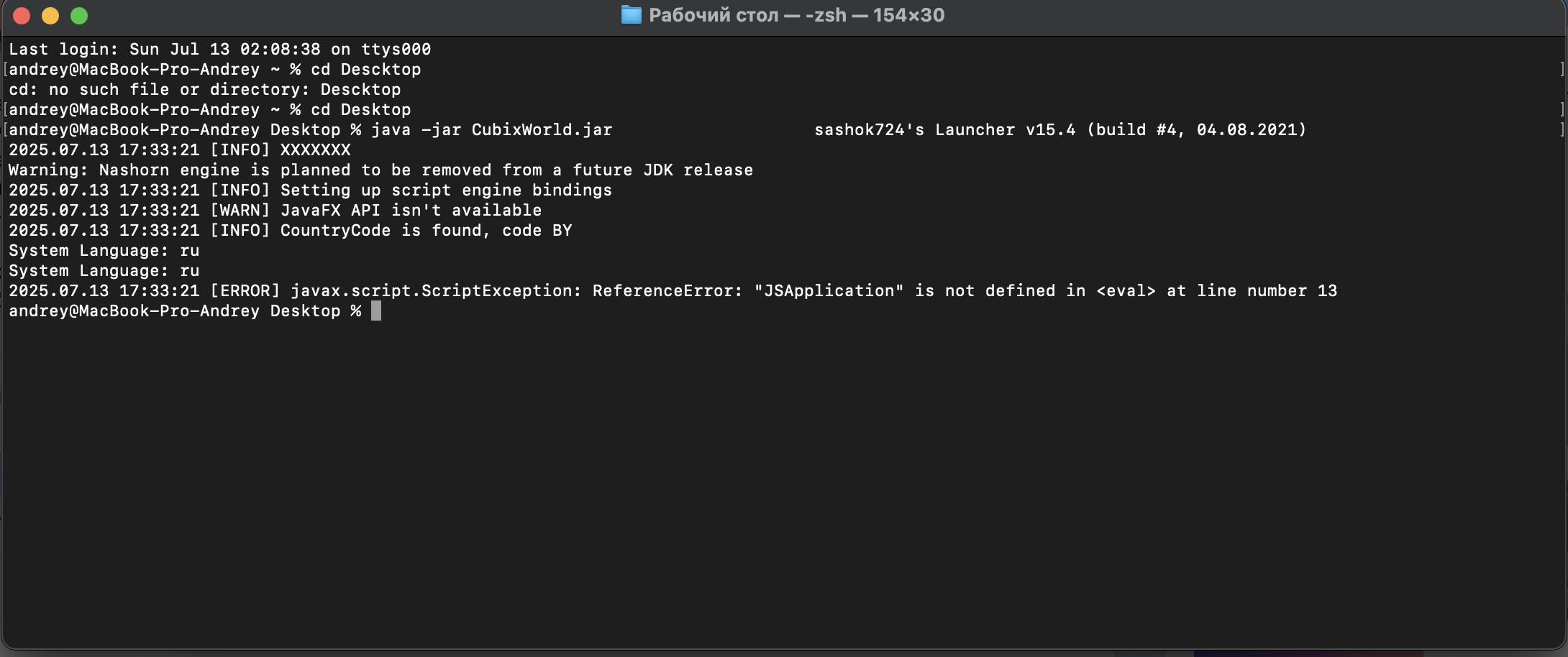Image resolution: width=1568 pixels, height=657 pixels.
Task: Click the Nashorn engine warning line
Action: click(x=380, y=170)
